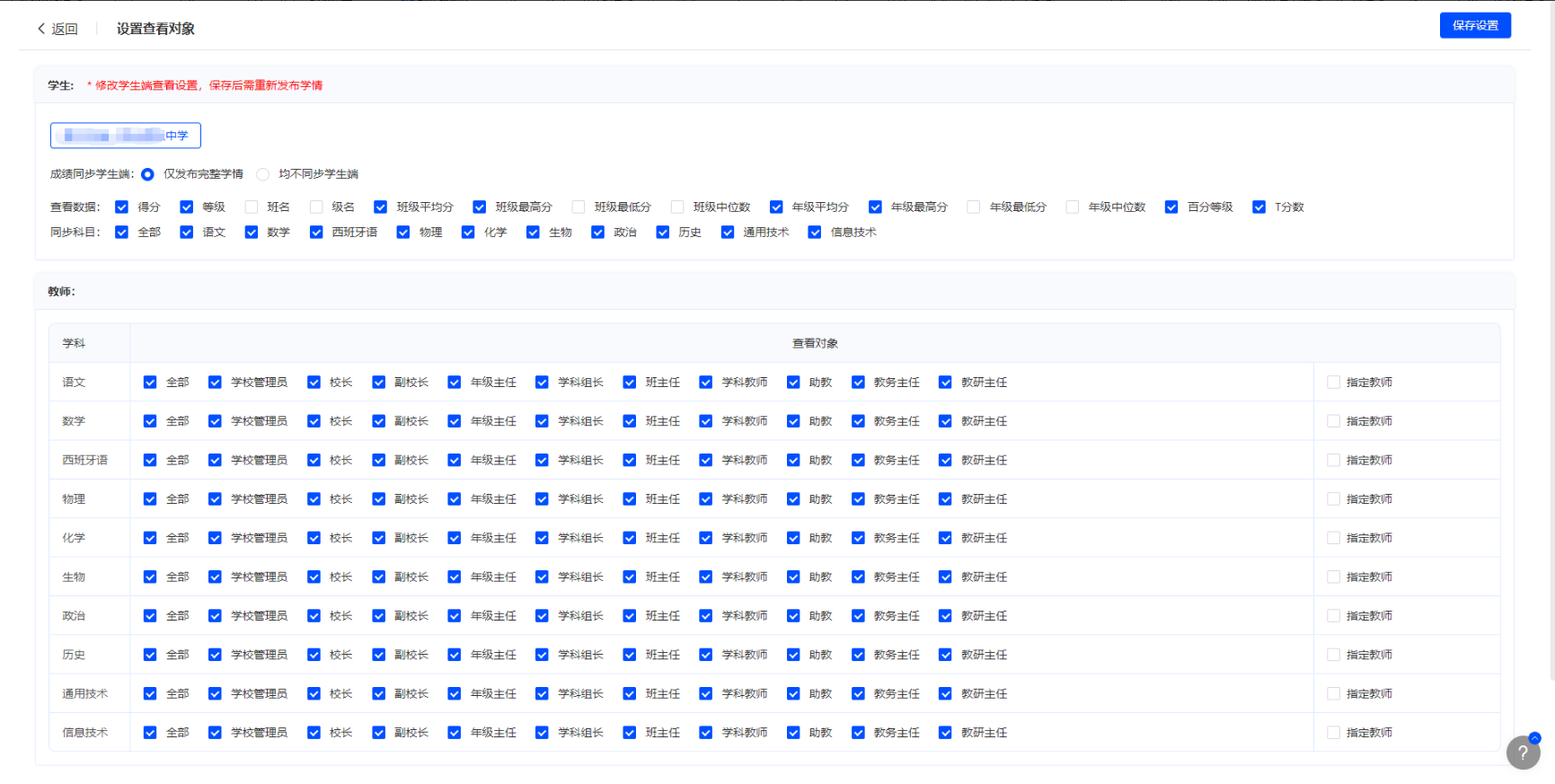
Task: Uncheck the 得分 data checkbox
Action: (x=122, y=207)
